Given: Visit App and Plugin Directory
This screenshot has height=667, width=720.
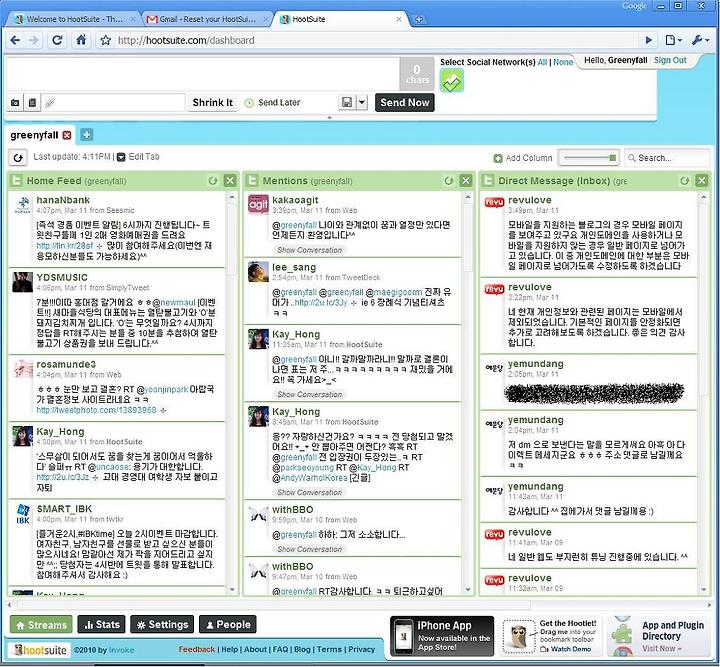Looking at the screenshot, I should pos(660,636).
